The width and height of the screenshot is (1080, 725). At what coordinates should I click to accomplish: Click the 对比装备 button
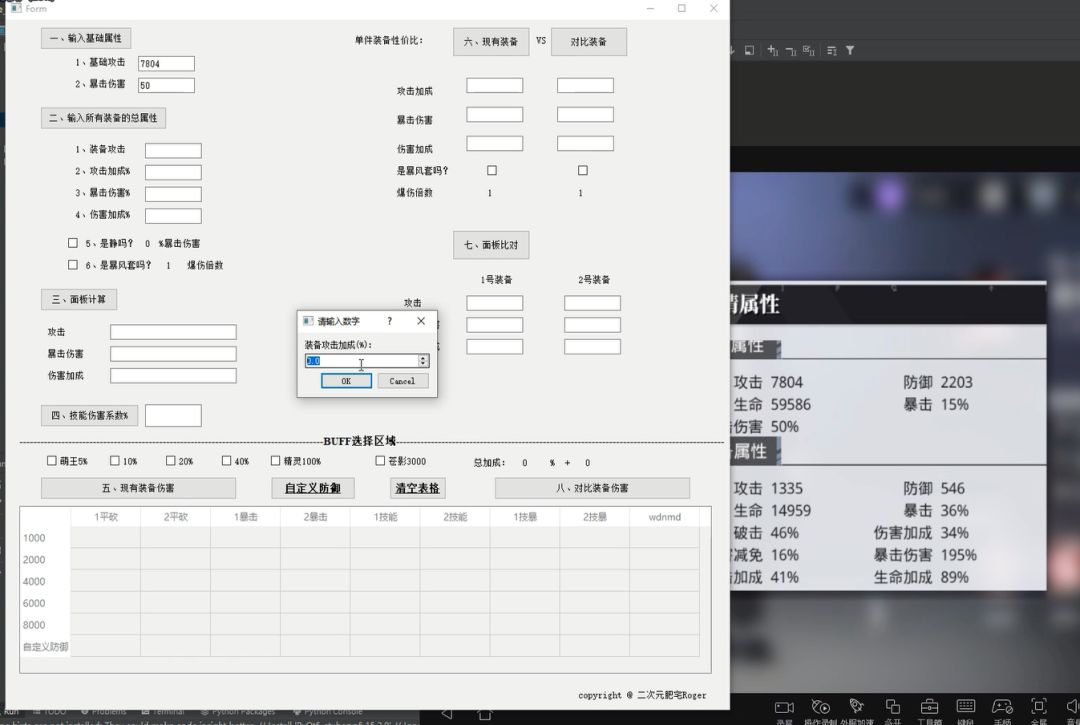click(x=589, y=41)
